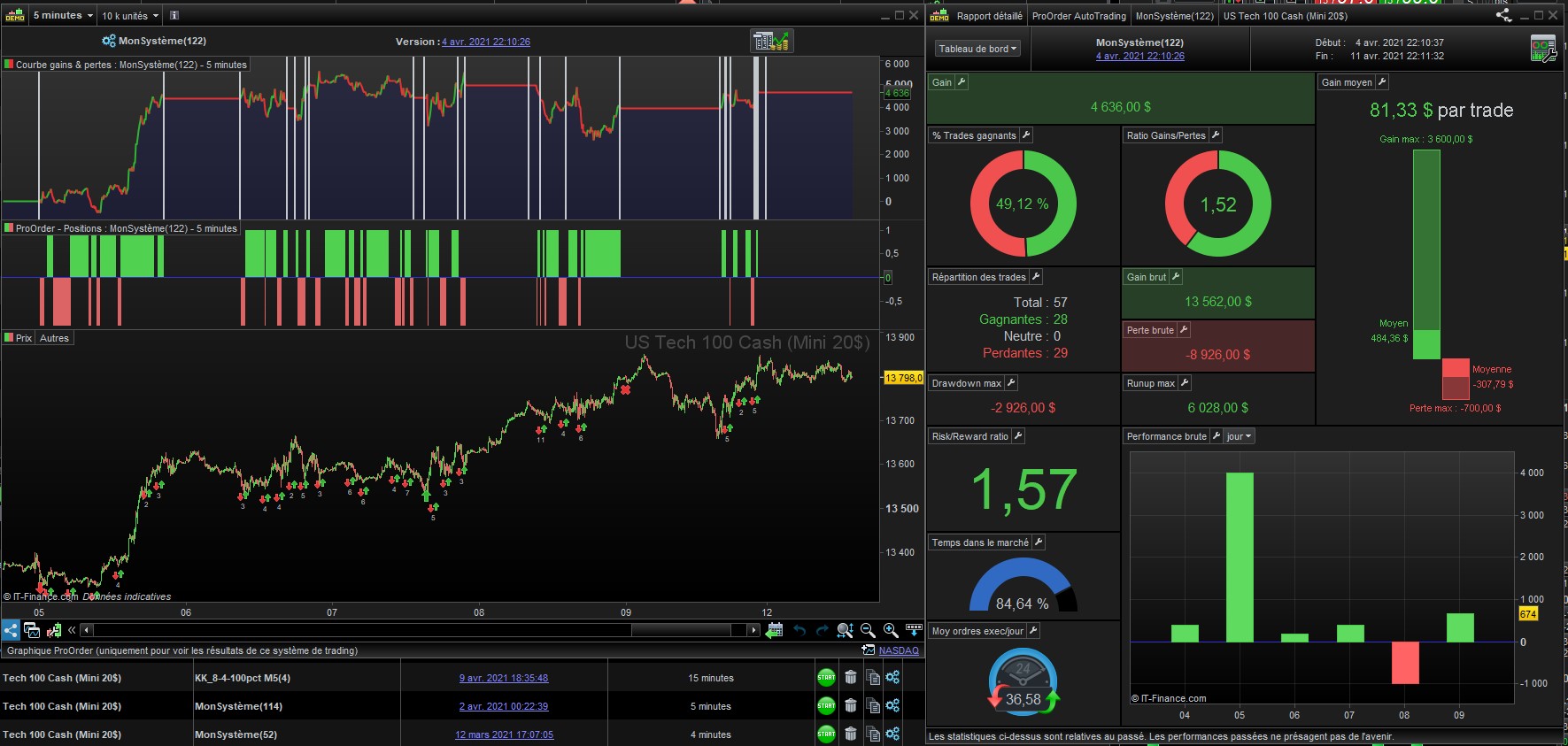
Task: Delete the MonSystème(114) strategy with trash icon
Action: (x=850, y=706)
